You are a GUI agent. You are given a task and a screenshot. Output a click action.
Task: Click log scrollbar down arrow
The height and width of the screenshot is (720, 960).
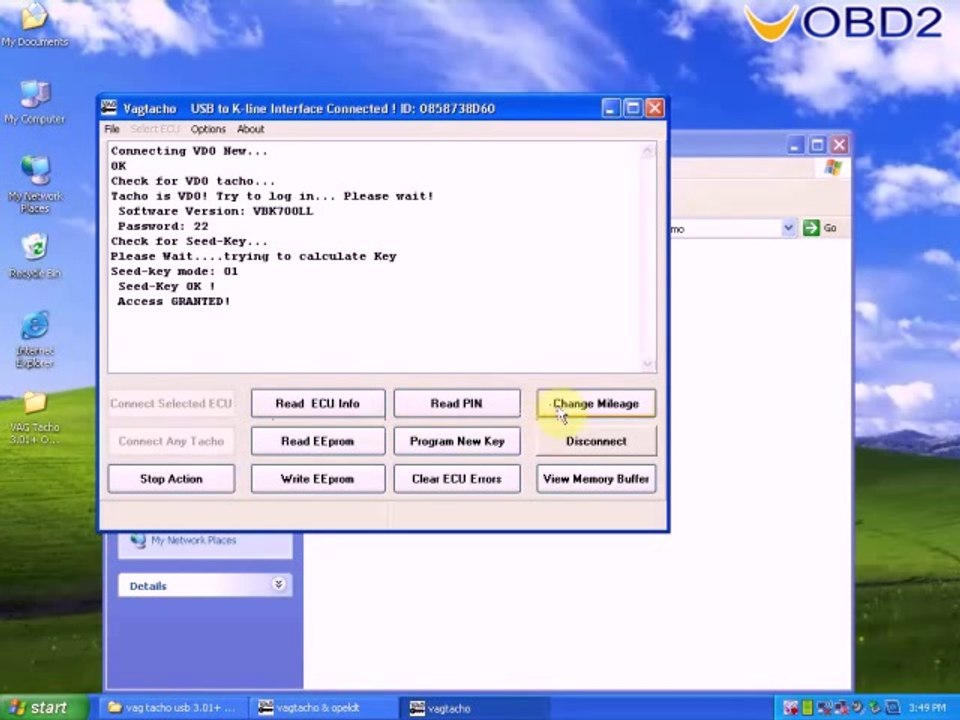click(648, 364)
